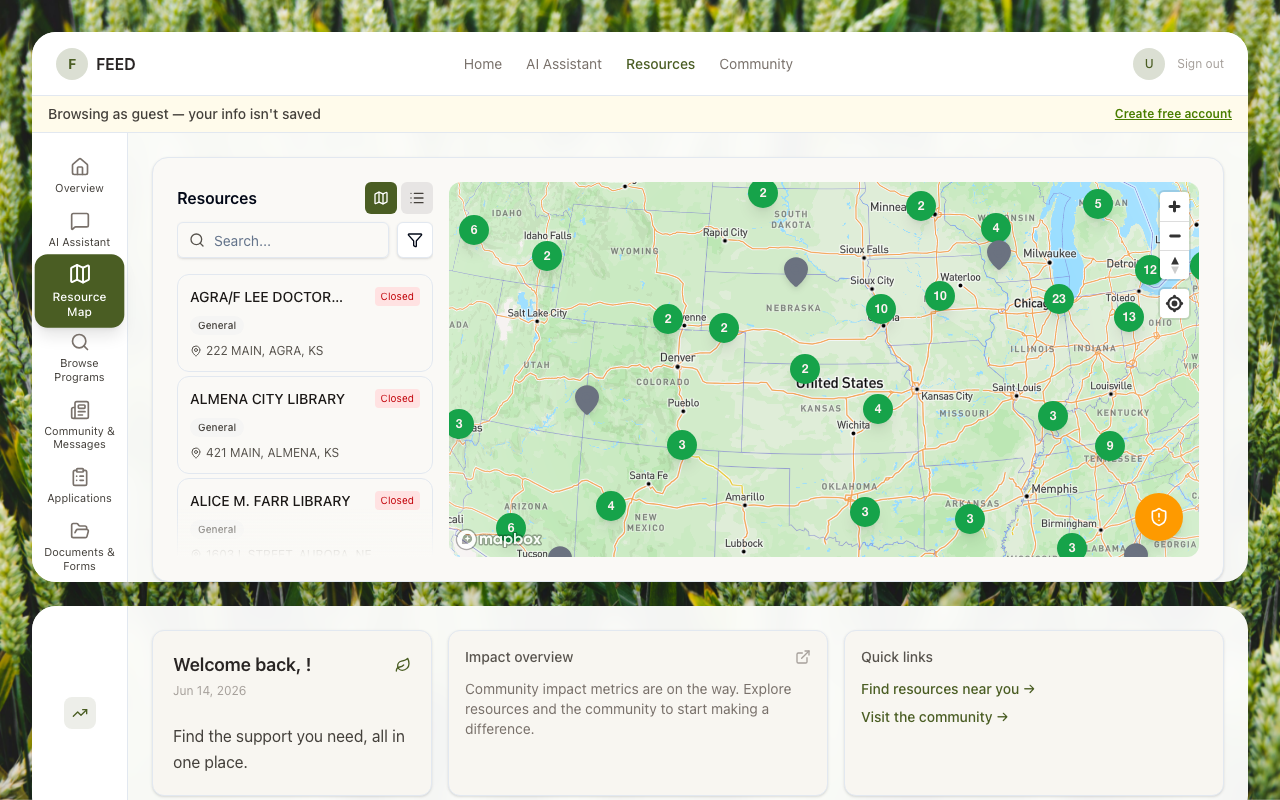This screenshot has width=1280, height=800.
Task: Open cluster 3 in Oklahoma
Action: (865, 512)
